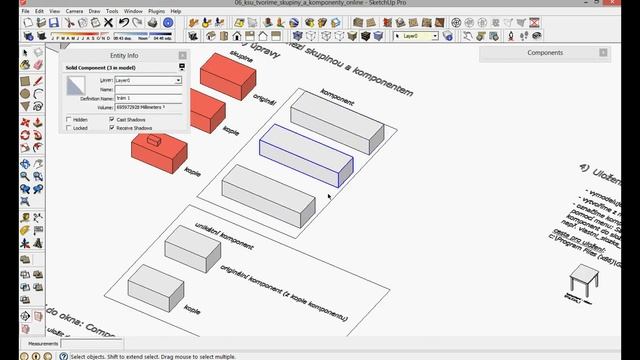This screenshot has height=360, width=640.
Task: Toggle Shaded With Textures style
Action: pyautogui.click(x=365, y=36)
